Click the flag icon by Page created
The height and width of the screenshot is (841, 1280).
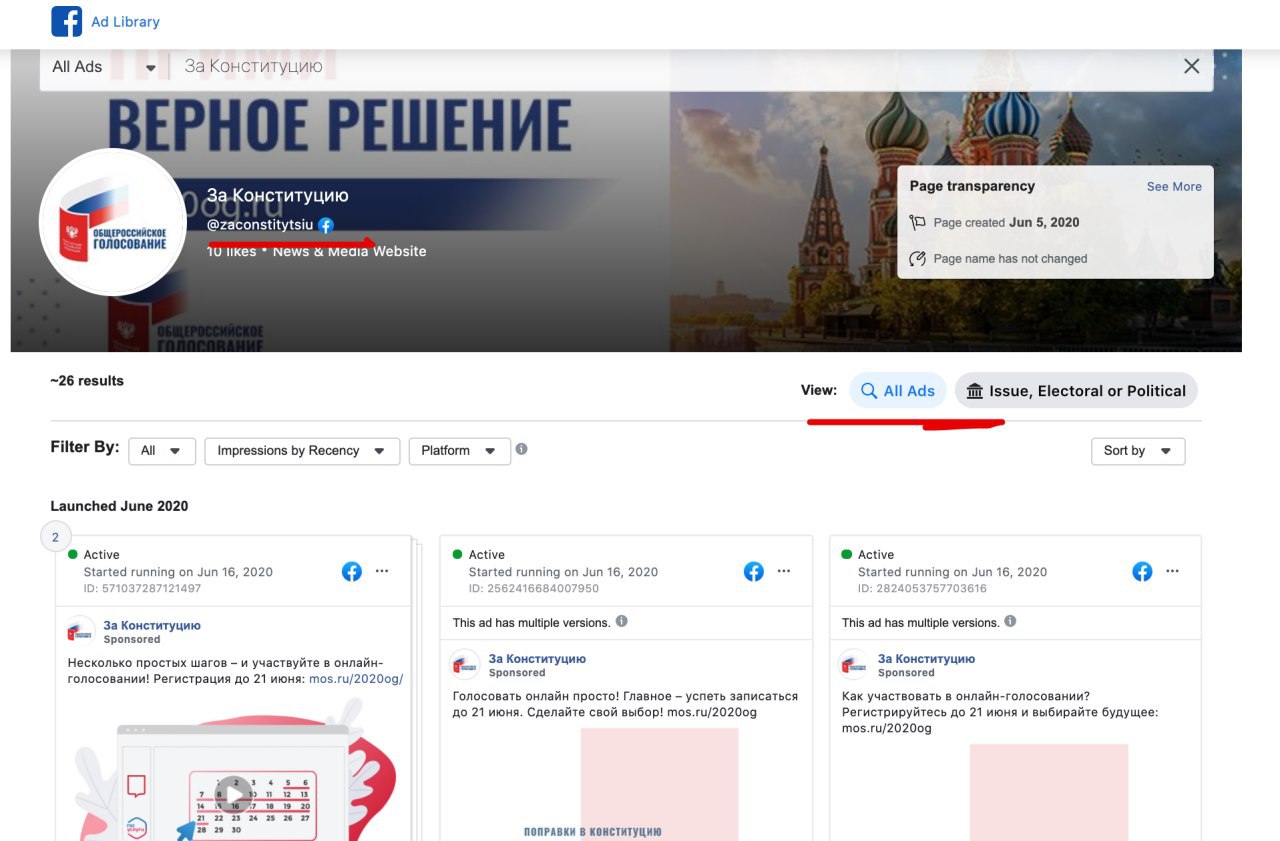point(917,222)
